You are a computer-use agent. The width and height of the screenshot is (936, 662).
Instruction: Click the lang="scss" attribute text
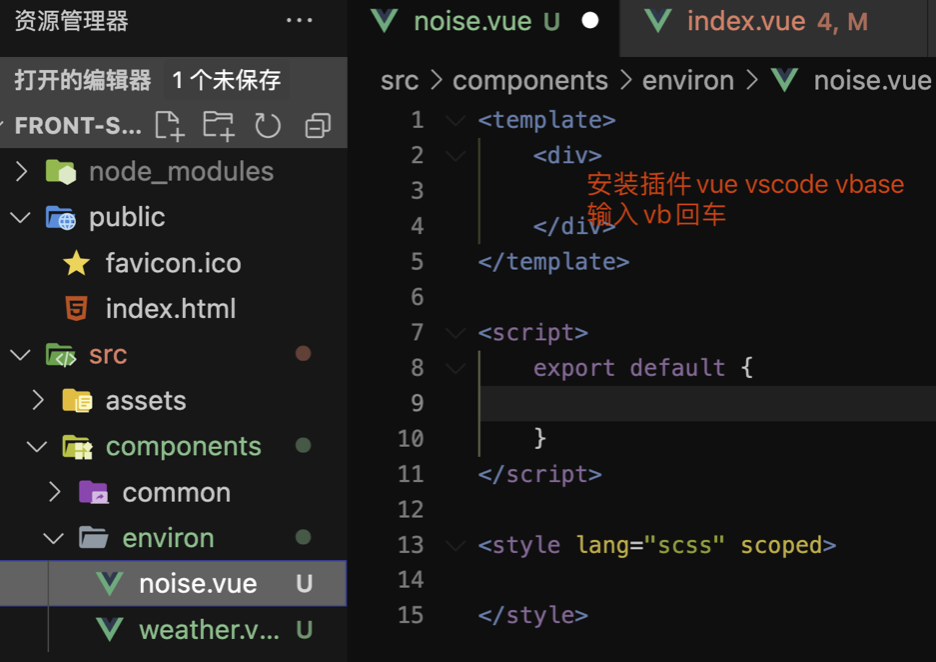pyautogui.click(x=651, y=545)
